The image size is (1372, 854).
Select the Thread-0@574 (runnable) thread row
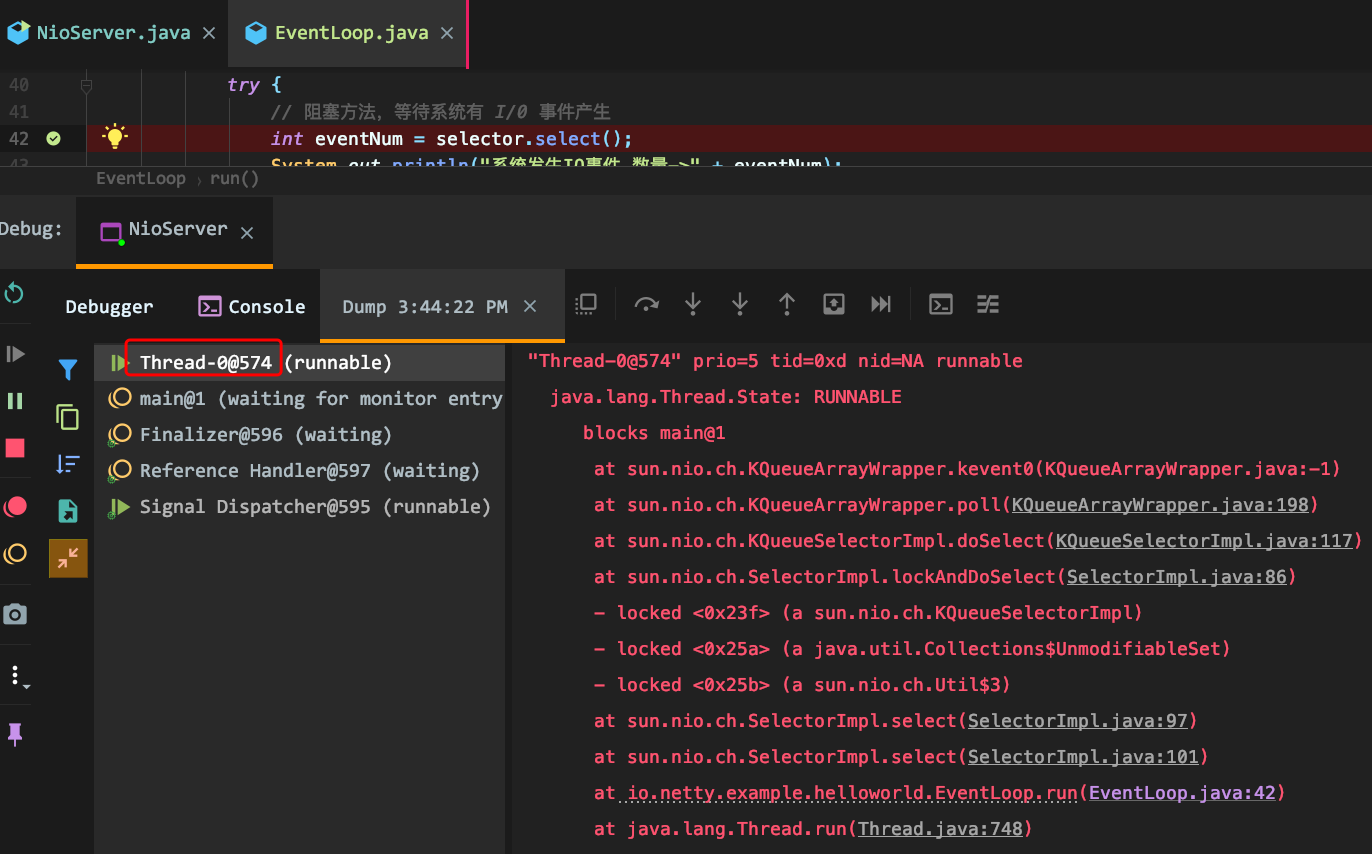[300, 362]
